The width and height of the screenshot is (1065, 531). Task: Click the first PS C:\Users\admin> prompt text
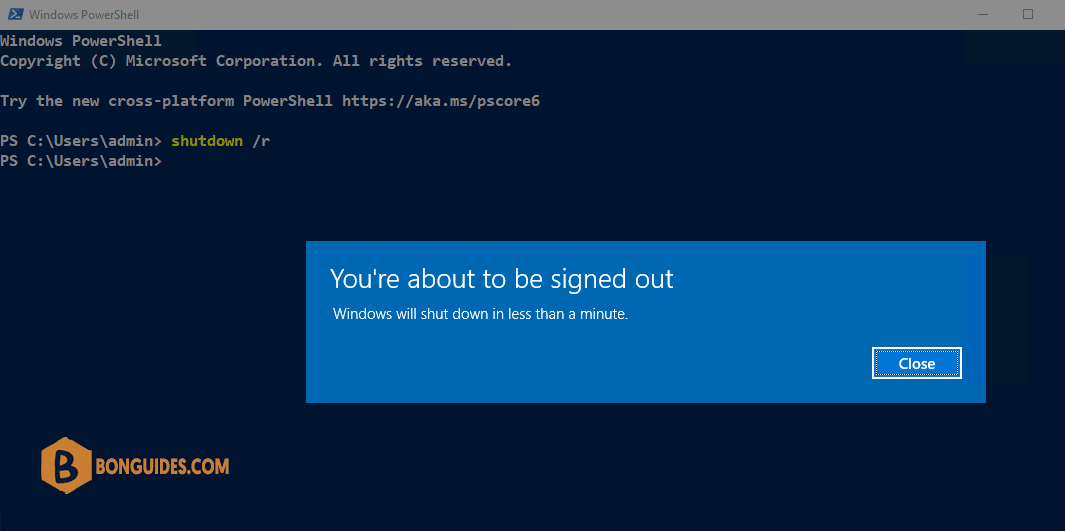coord(81,141)
